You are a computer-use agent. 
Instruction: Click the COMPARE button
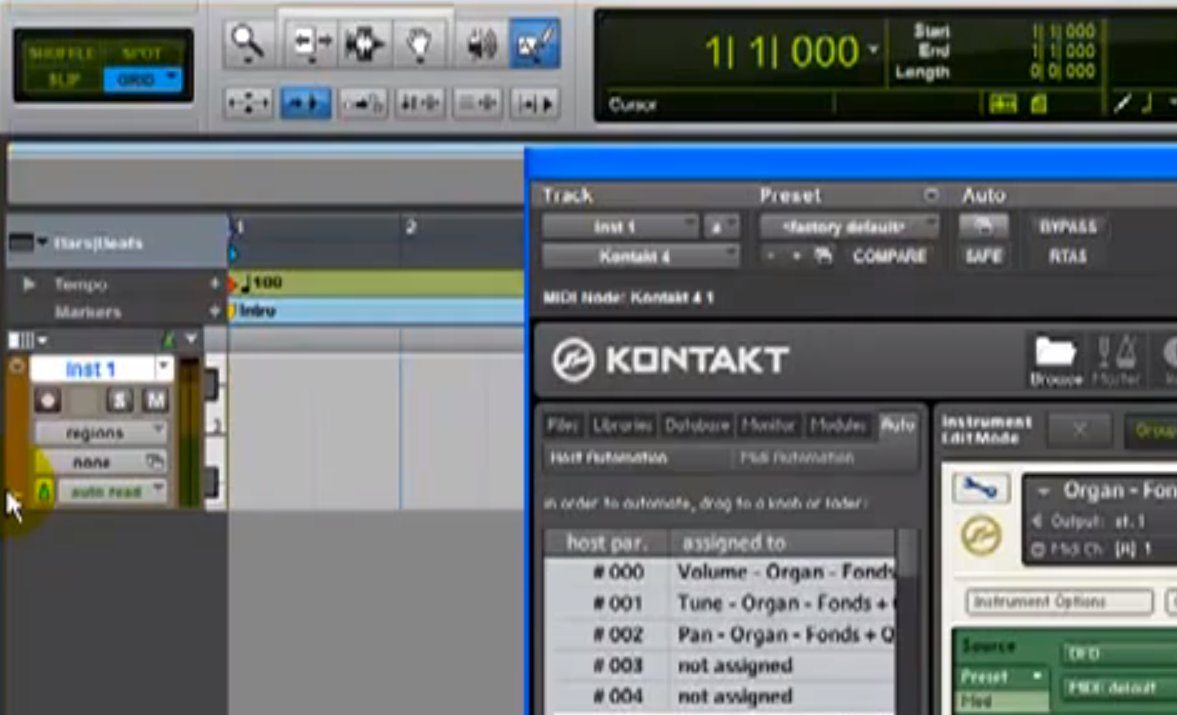[x=889, y=257]
